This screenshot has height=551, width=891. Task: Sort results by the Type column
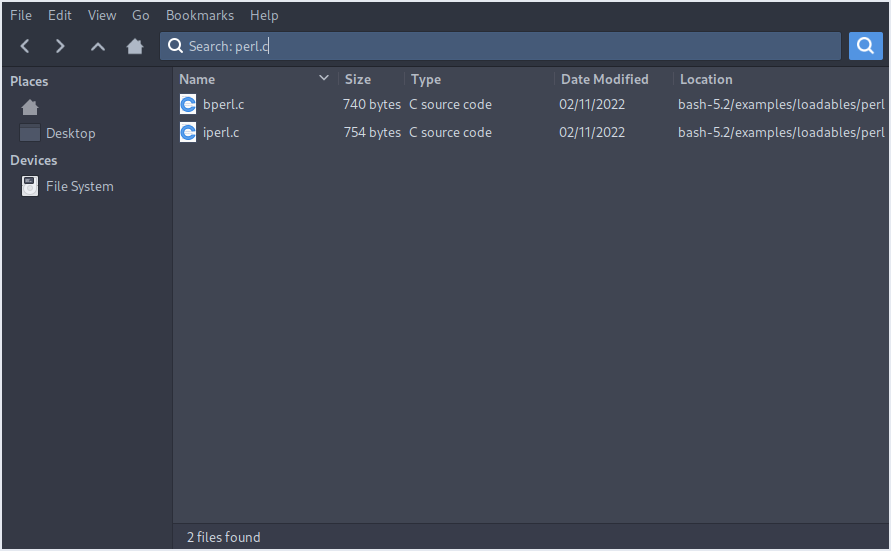click(426, 80)
